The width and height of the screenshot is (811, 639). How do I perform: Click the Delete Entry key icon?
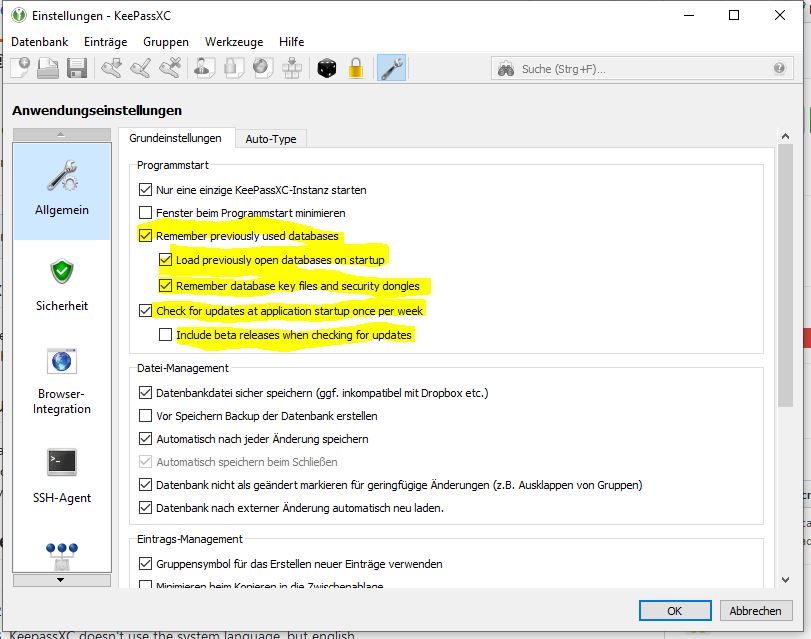(170, 68)
